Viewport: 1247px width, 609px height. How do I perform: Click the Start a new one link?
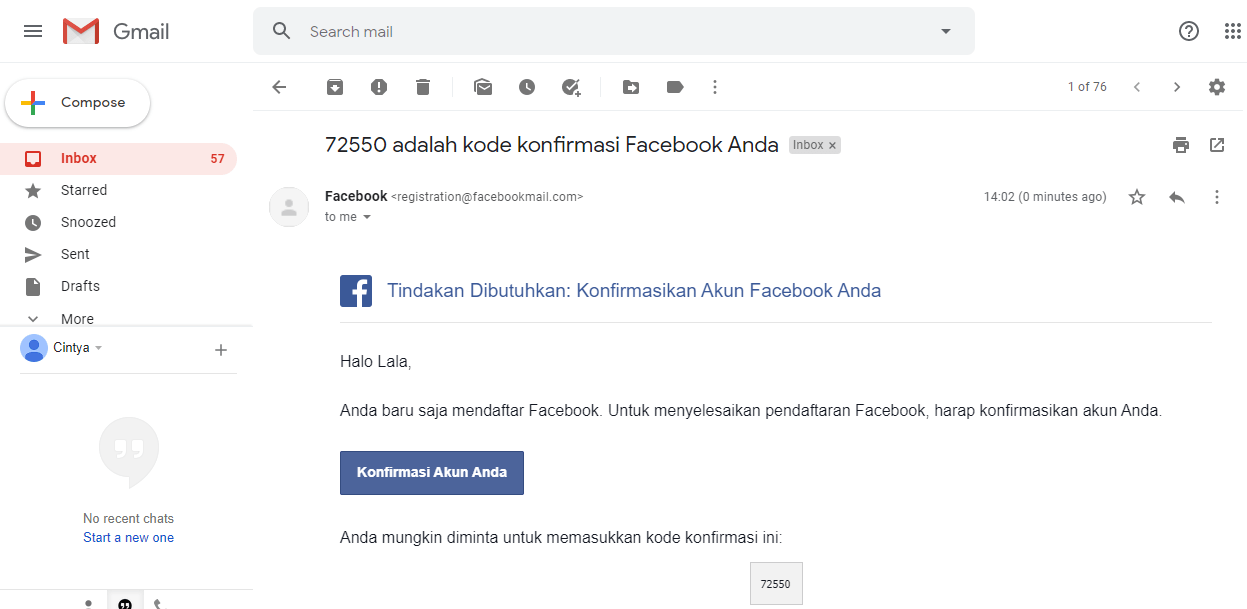point(128,538)
